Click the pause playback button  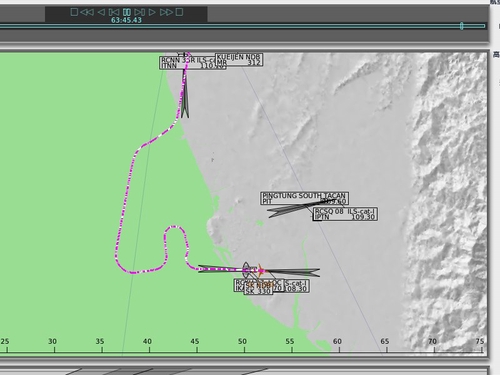click(x=127, y=12)
